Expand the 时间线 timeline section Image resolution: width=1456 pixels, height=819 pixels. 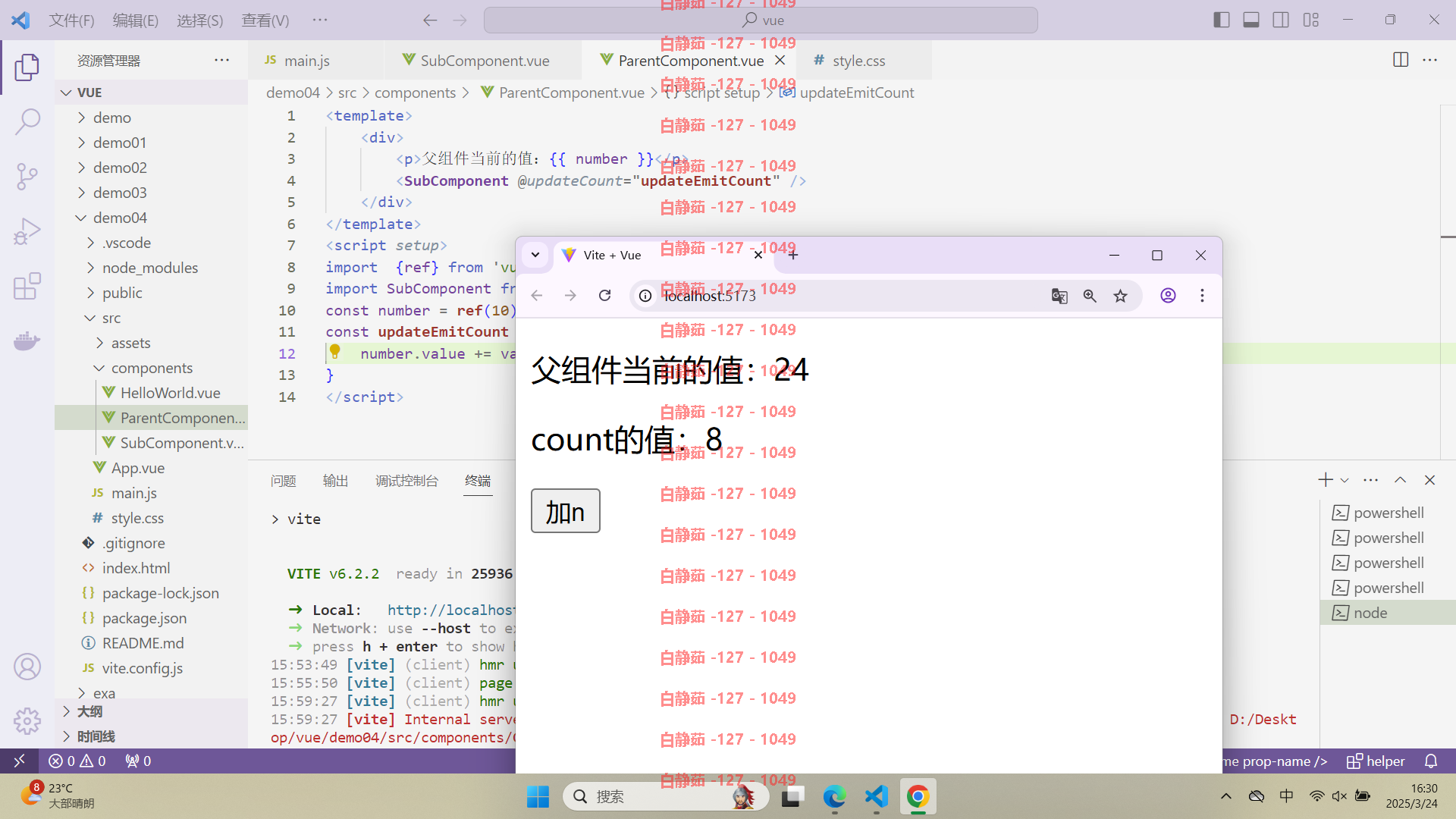pos(96,736)
